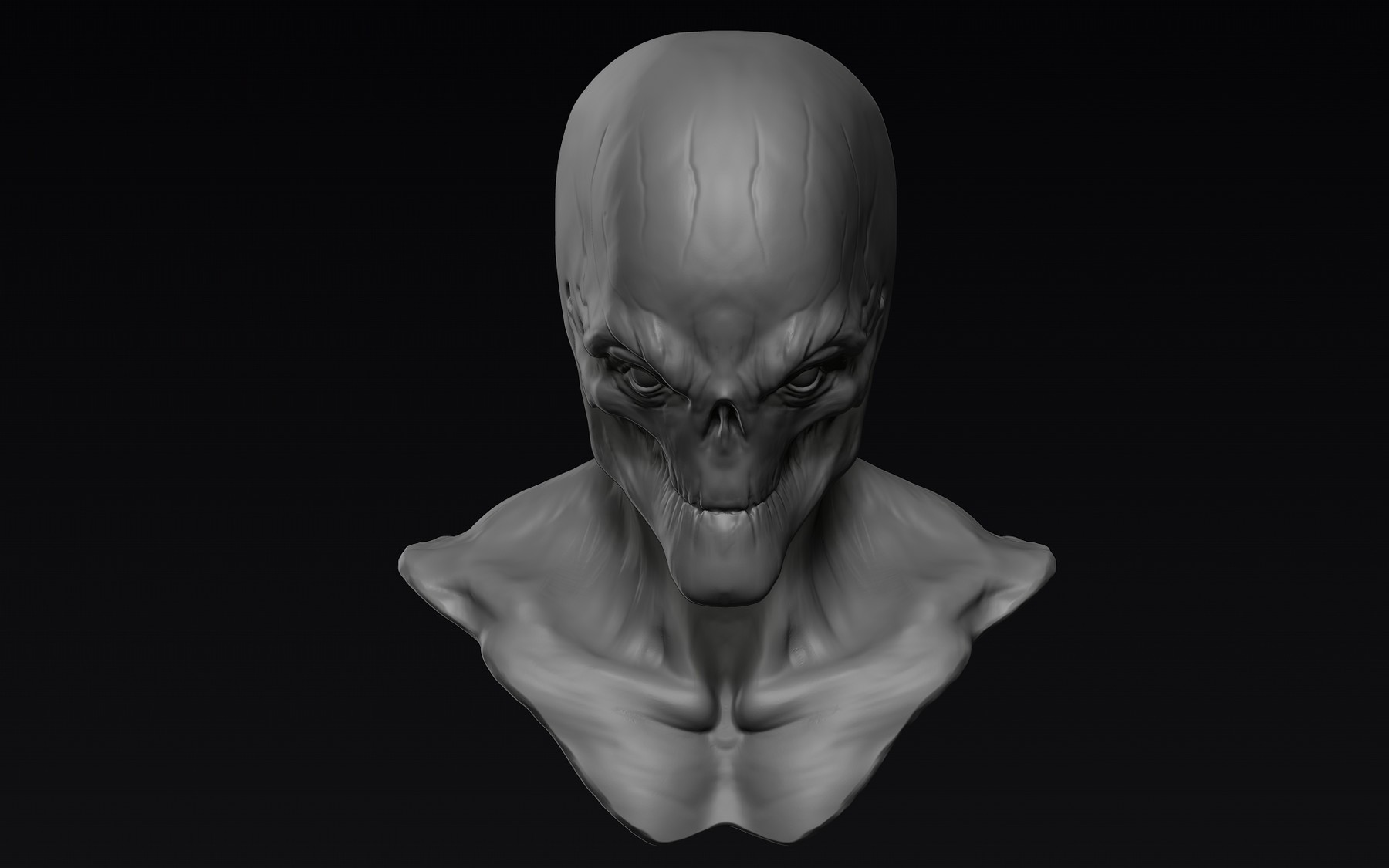Click the alien's mouth area
Viewport: 1389px width, 868px height.
722,505
